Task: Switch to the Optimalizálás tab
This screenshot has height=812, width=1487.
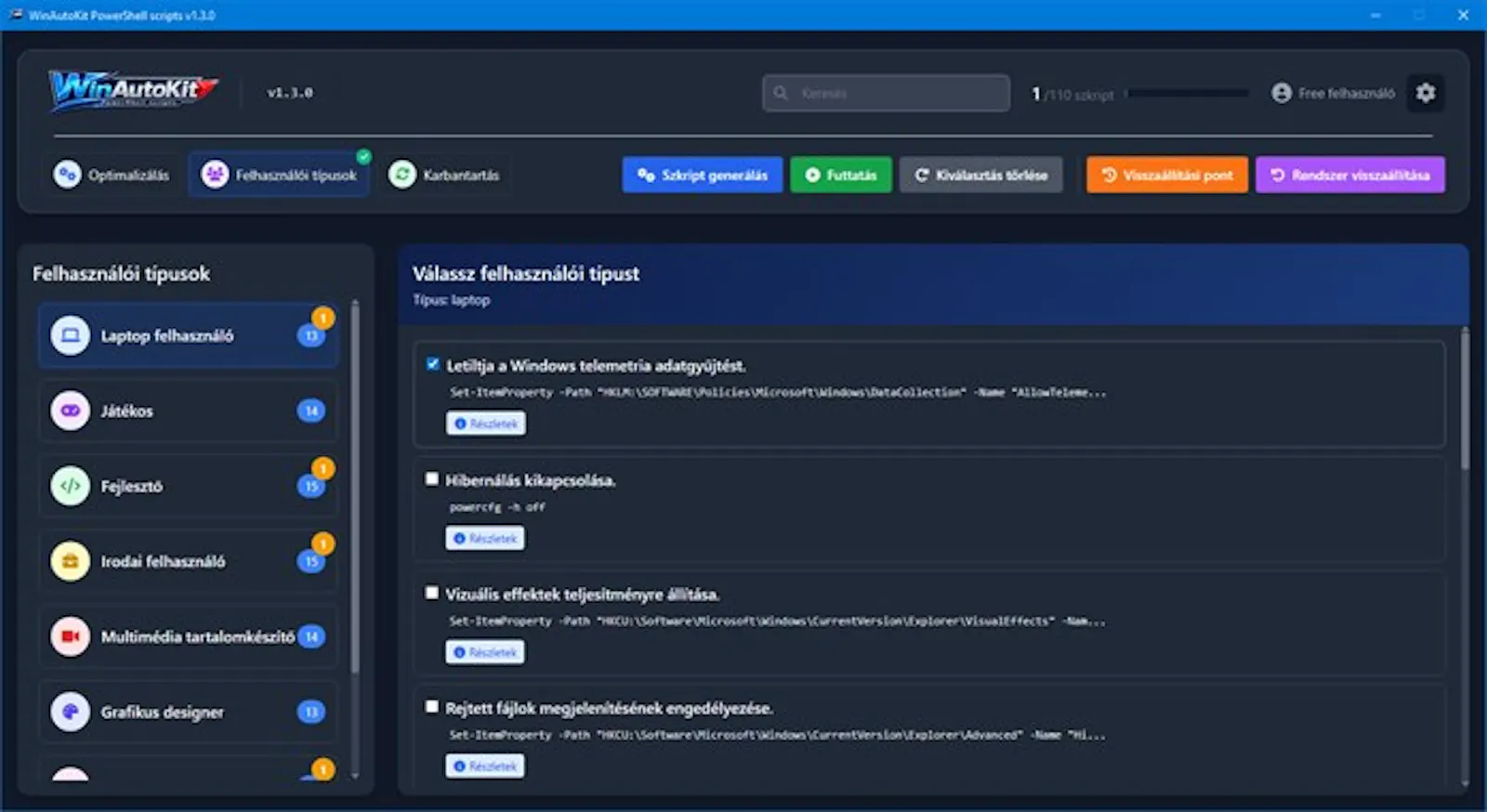Action: coord(112,175)
